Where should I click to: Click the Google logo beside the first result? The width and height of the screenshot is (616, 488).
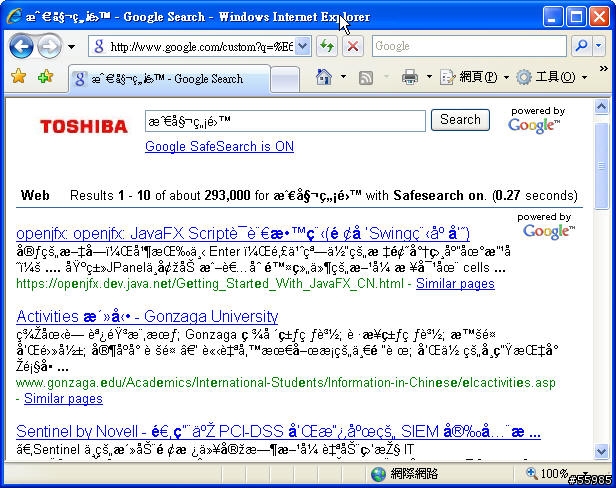tap(549, 231)
